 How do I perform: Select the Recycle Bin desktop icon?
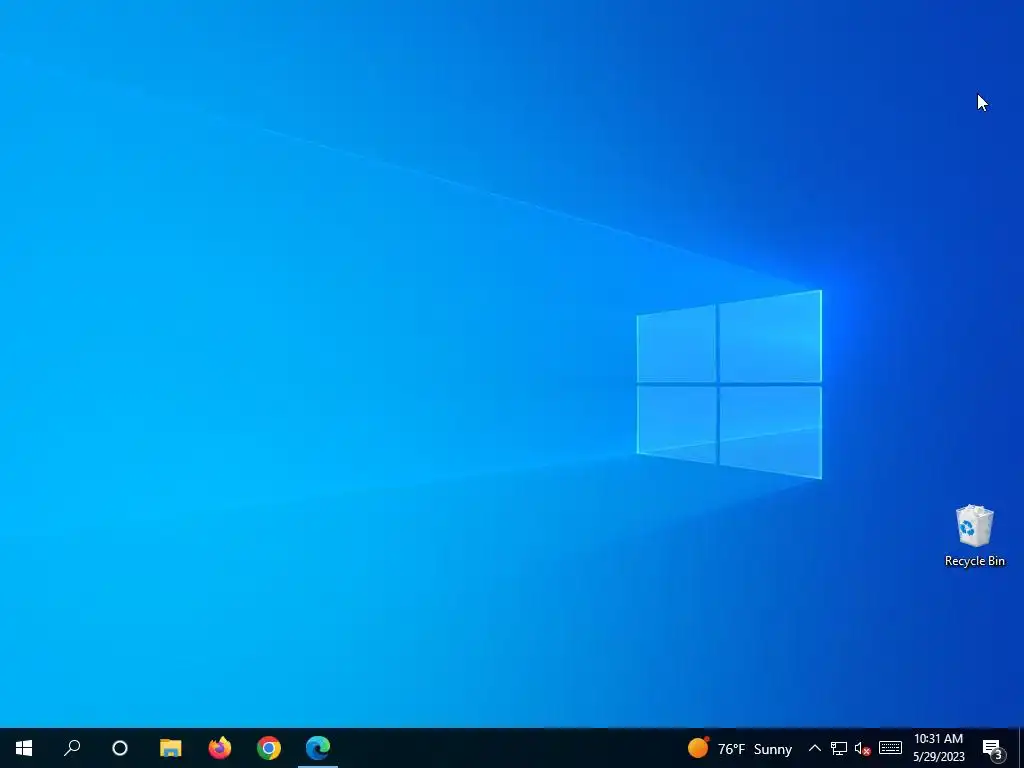[x=974, y=536]
